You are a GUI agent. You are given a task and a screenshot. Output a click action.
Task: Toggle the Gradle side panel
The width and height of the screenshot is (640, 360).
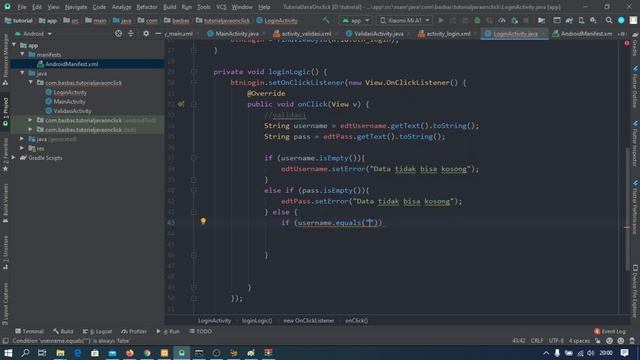point(635,44)
